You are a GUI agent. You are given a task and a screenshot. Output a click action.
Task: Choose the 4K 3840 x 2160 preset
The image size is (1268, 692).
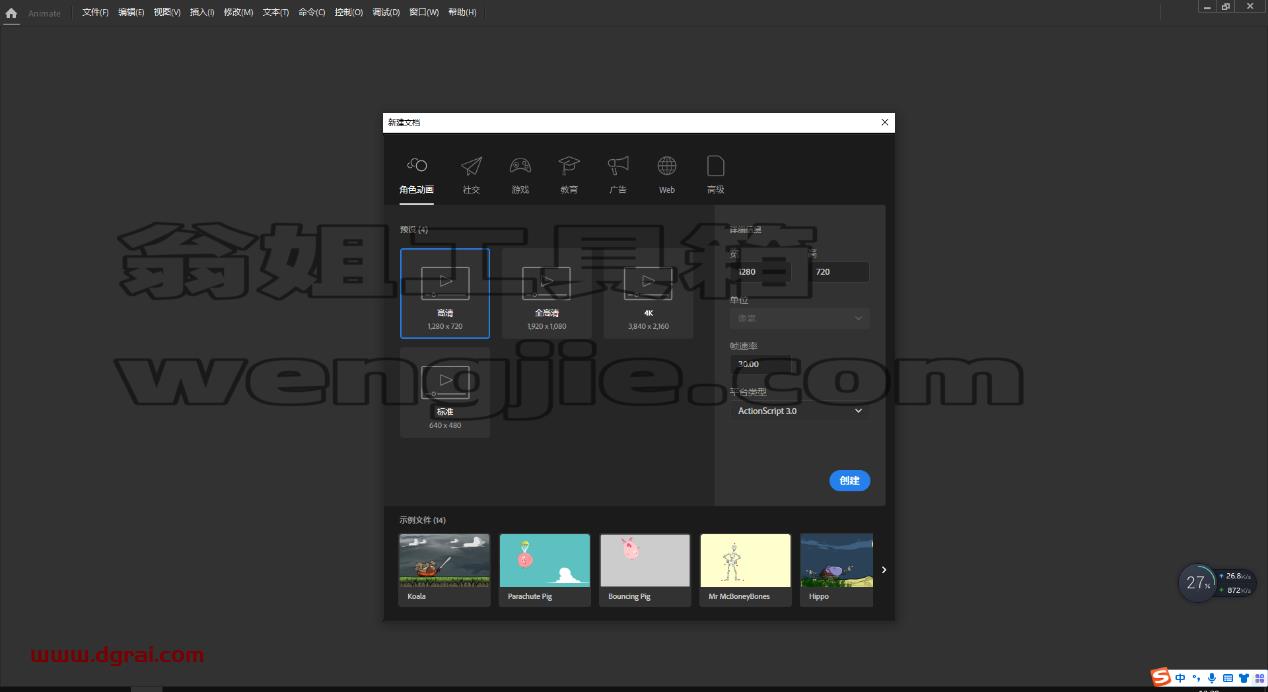[648, 293]
